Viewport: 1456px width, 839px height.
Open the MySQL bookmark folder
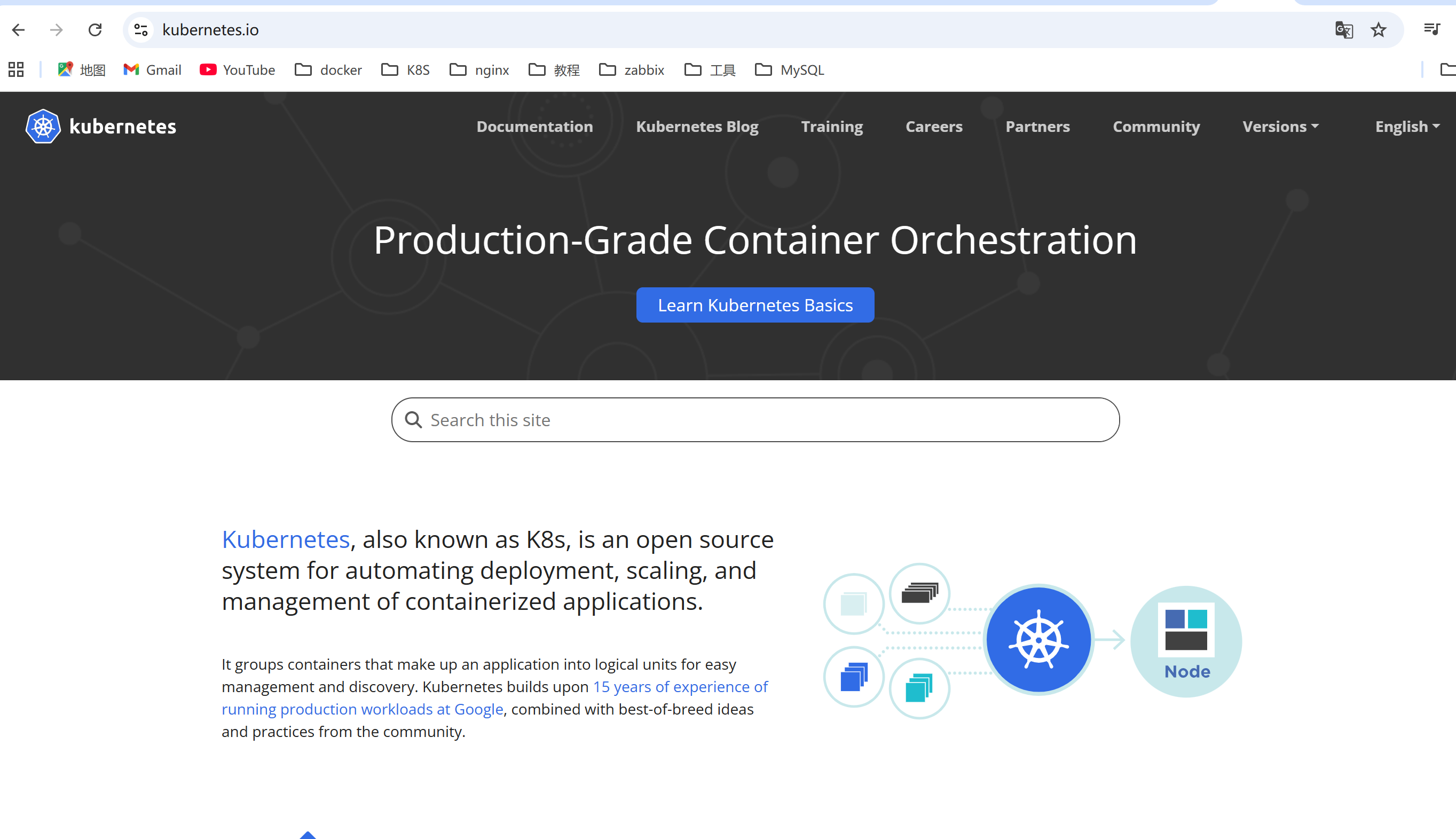point(790,70)
